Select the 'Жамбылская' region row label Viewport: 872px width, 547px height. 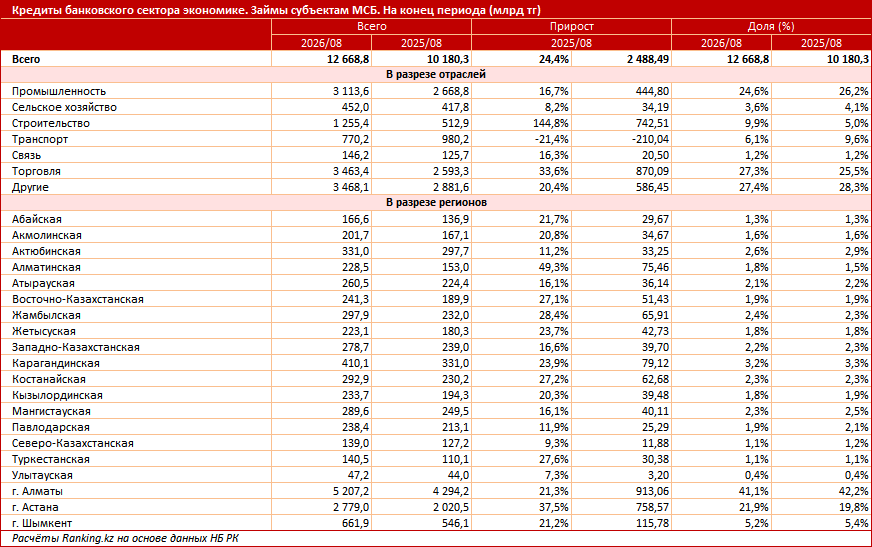(x=46, y=316)
